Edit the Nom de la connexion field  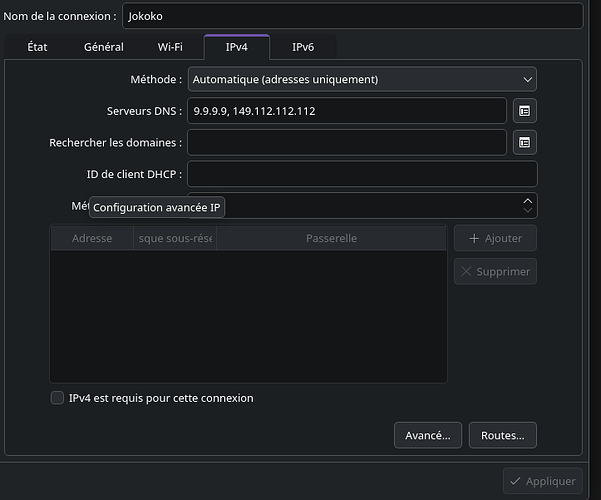pyautogui.click(x=353, y=16)
